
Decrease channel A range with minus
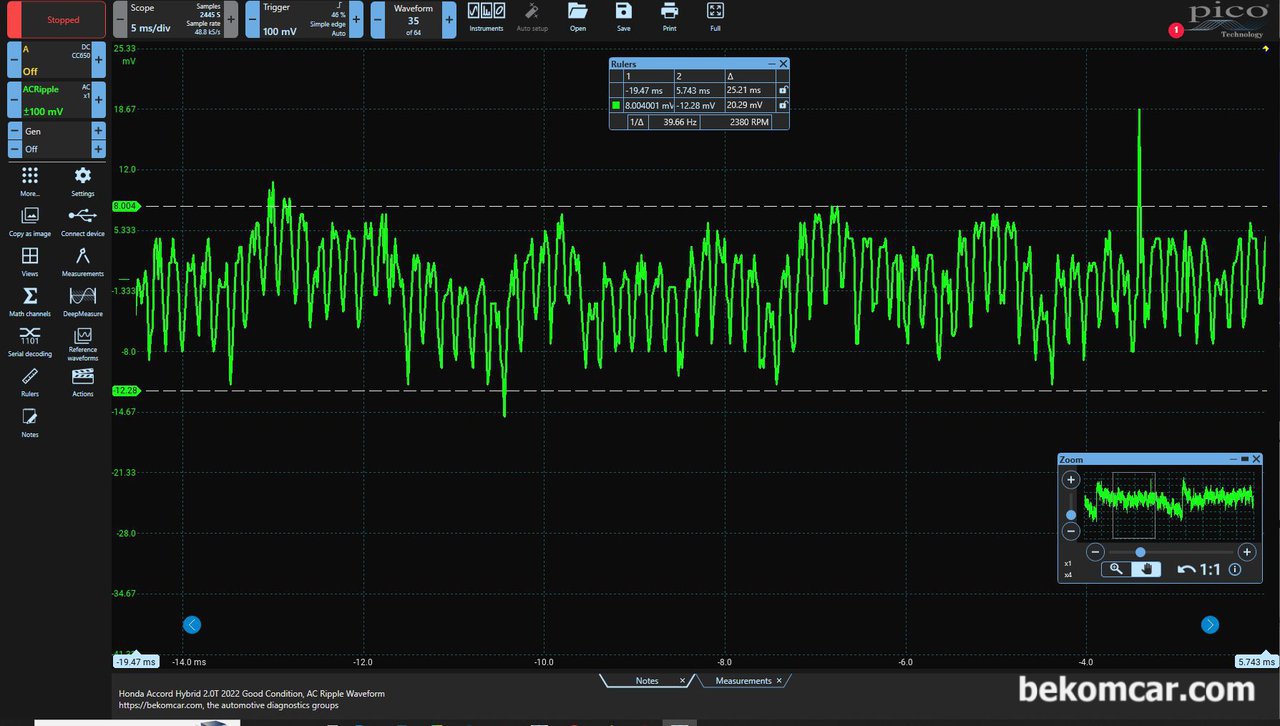click(14, 60)
